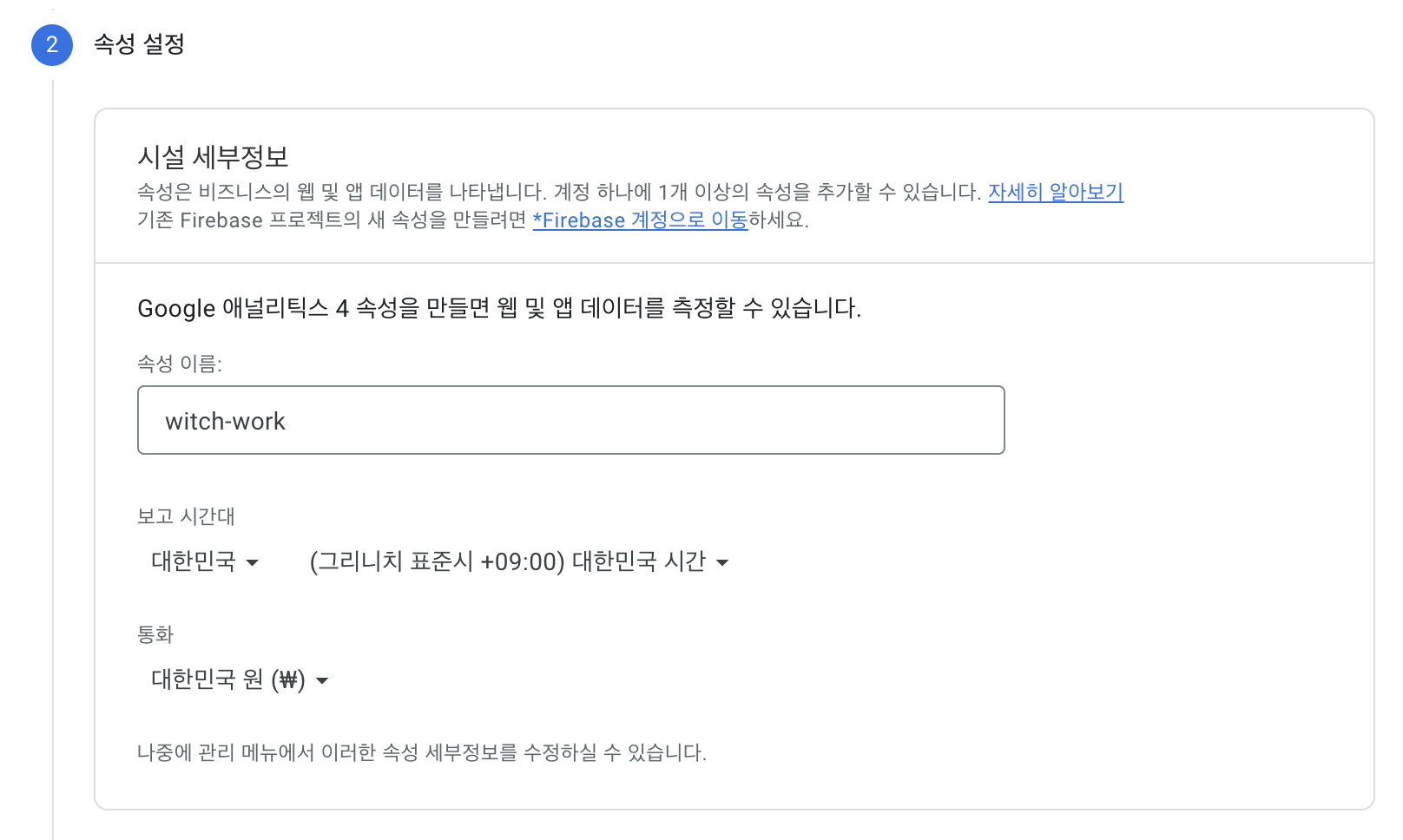1403x840 pixels.
Task: Click the 'Google 애널리틱스 4 속성을 만들면' description line
Action: click(x=499, y=308)
